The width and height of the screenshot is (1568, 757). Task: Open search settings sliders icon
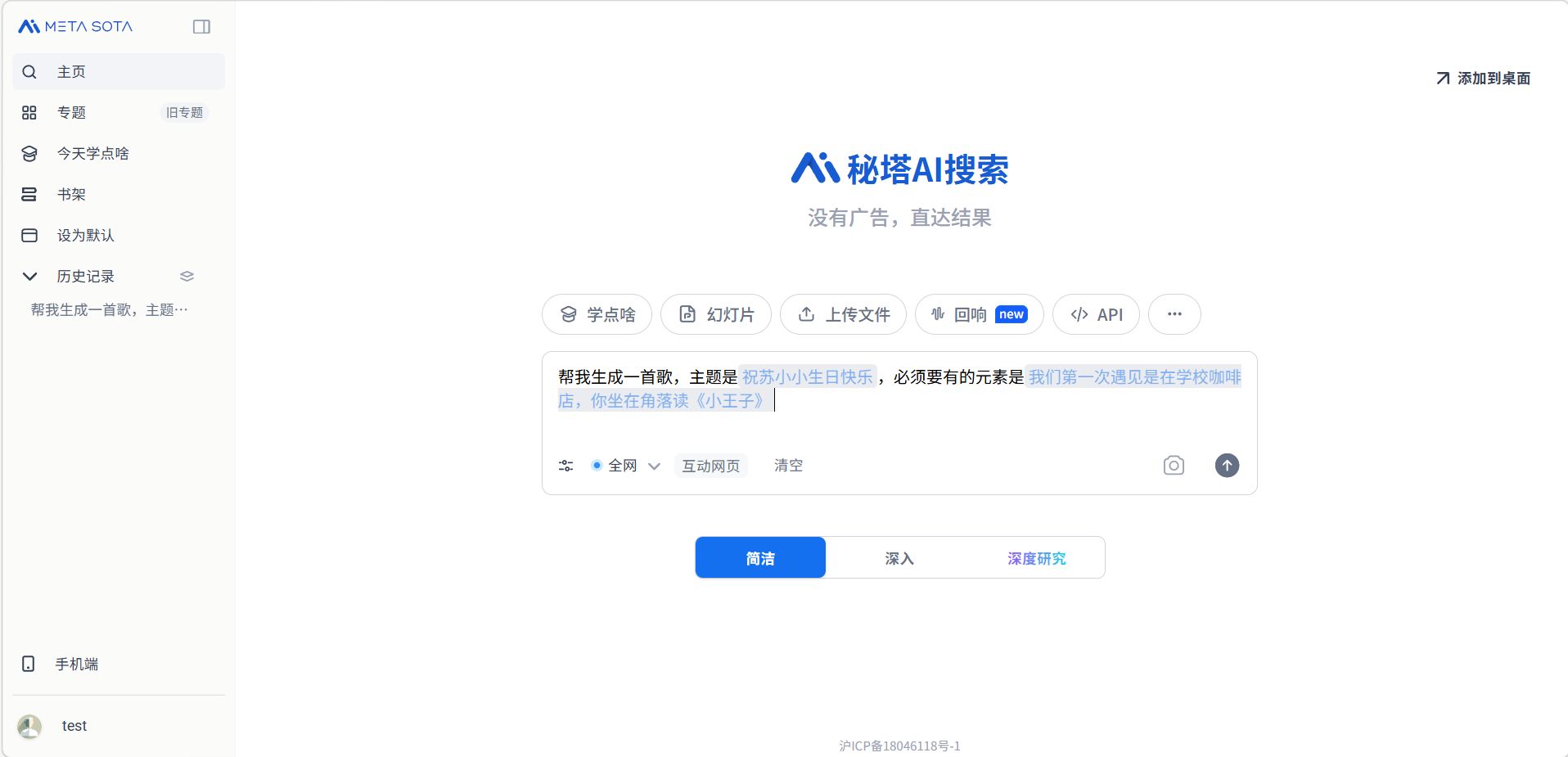[x=565, y=466]
